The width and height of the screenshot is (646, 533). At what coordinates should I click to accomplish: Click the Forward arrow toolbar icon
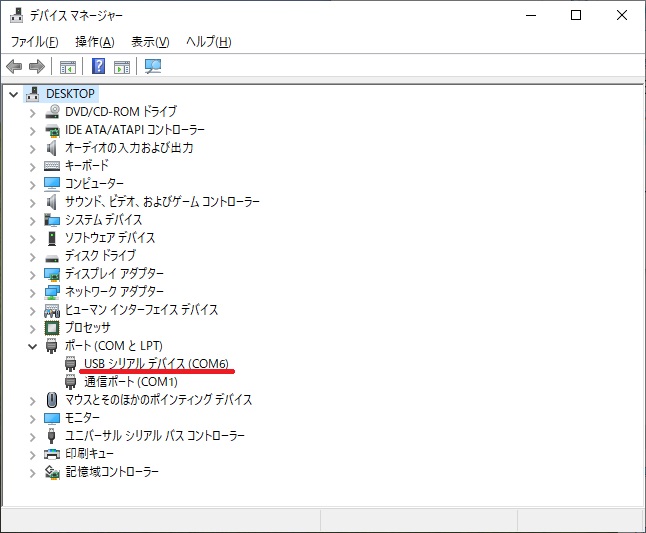pyautogui.click(x=37, y=66)
